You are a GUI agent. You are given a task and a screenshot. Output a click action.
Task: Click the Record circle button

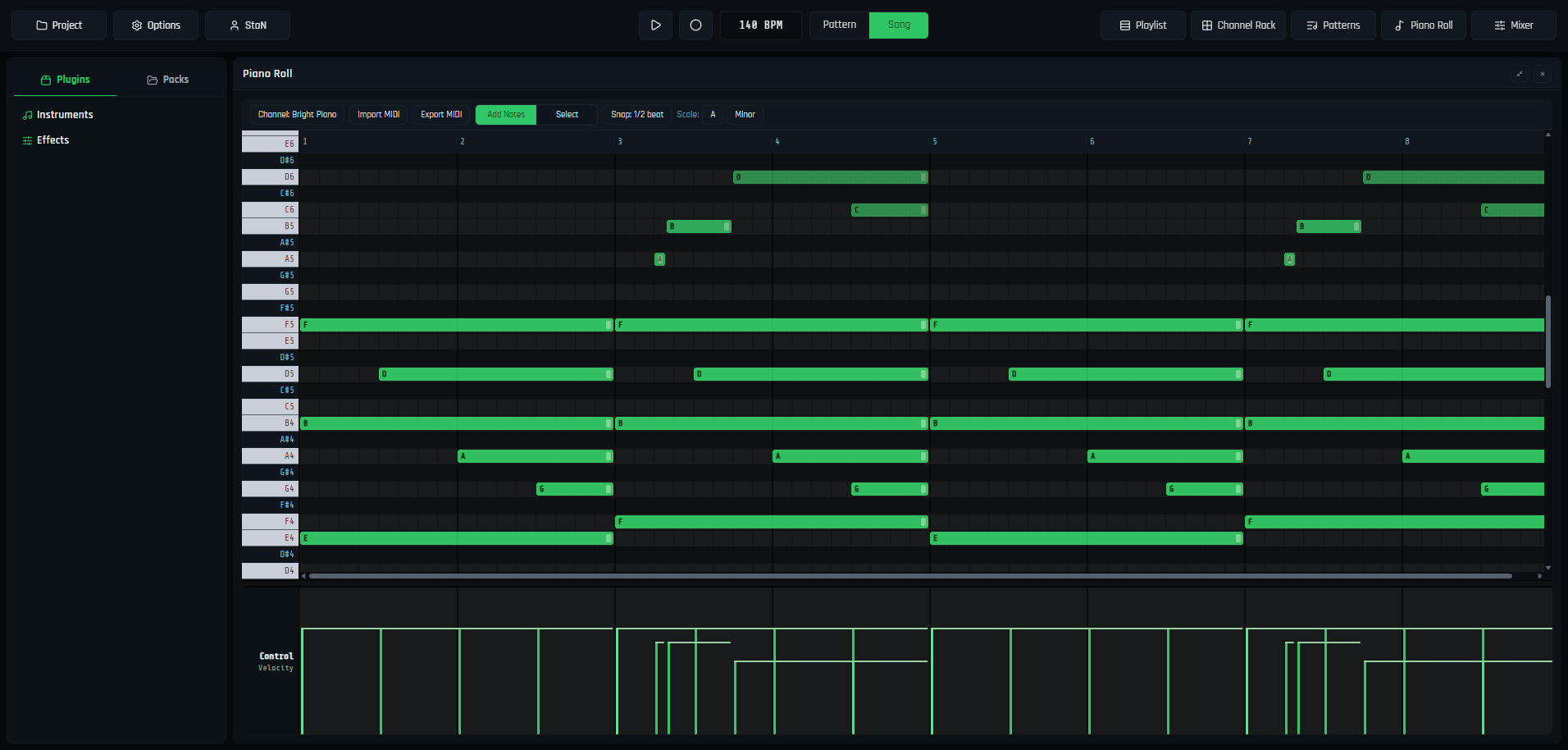point(695,25)
